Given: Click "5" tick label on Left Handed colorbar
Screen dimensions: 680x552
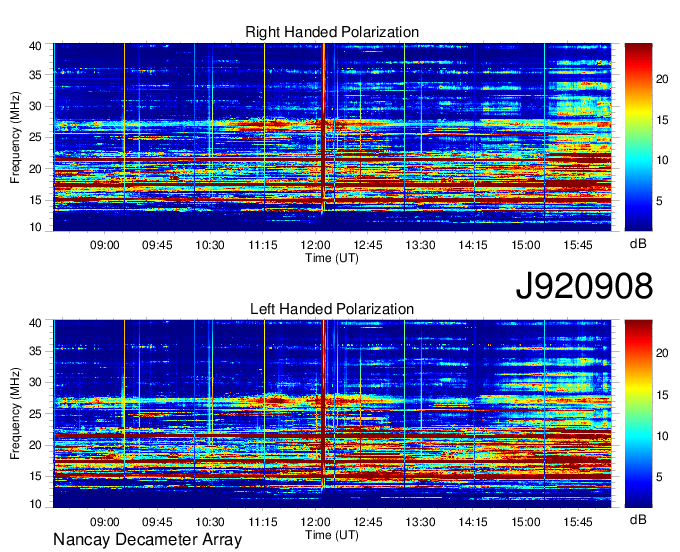Looking at the screenshot, I should (659, 477).
